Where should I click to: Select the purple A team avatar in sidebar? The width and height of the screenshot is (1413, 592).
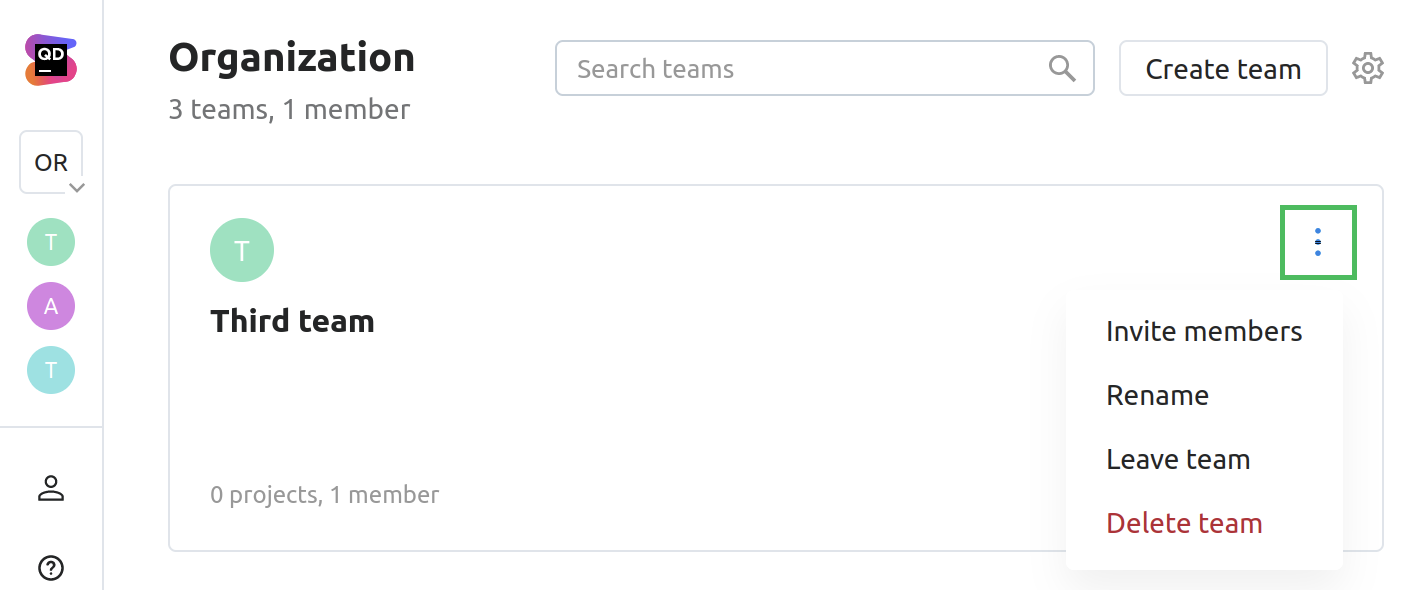pyautogui.click(x=51, y=306)
